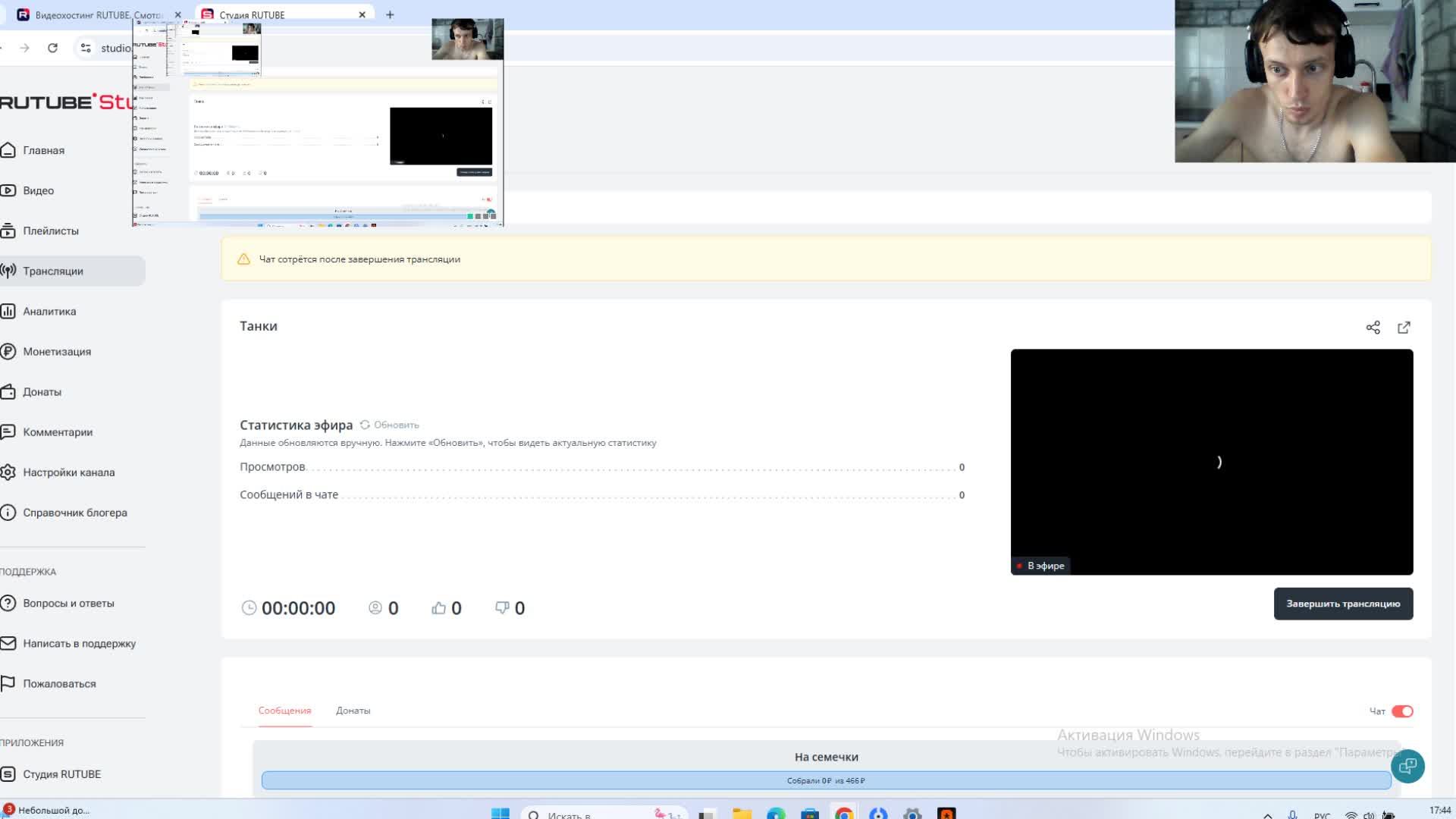Click the Аналитика chart icon in sidebar
This screenshot has width=1456, height=819.
[8, 312]
